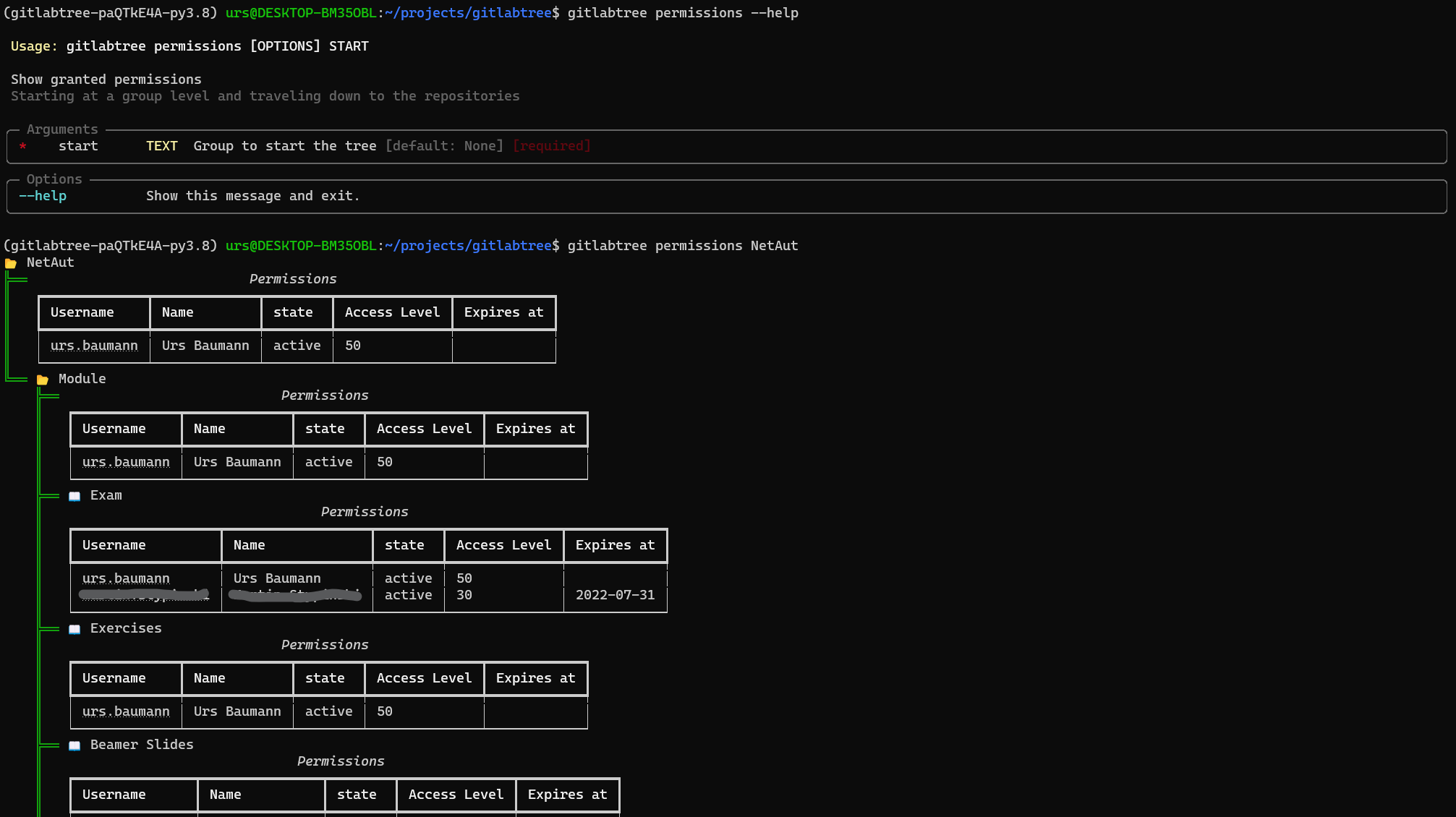Click the 'Arguments' panel title
Screen dimensions: 1456x817
(62, 129)
